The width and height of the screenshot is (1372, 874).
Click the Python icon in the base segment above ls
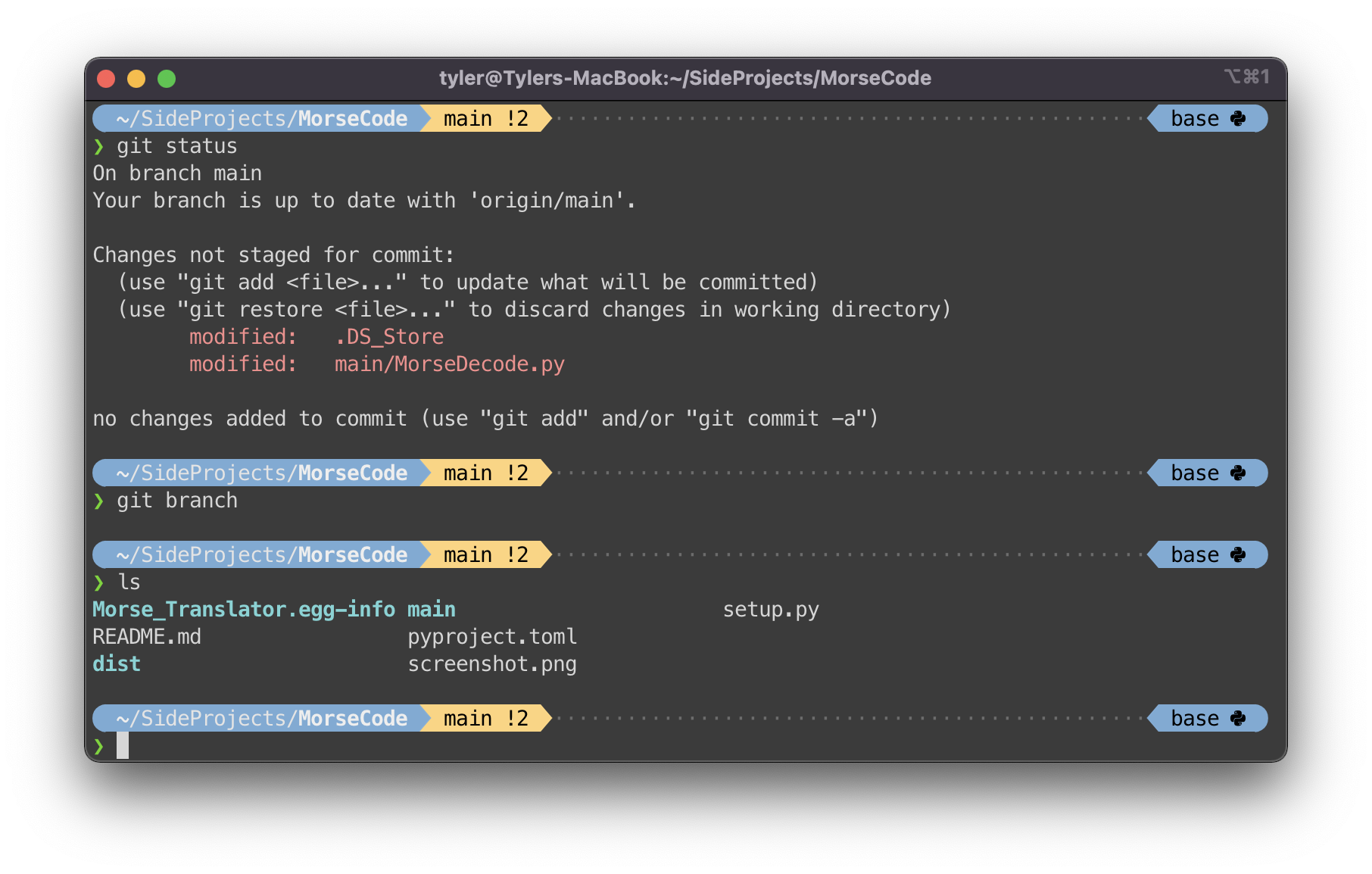pos(1238,555)
